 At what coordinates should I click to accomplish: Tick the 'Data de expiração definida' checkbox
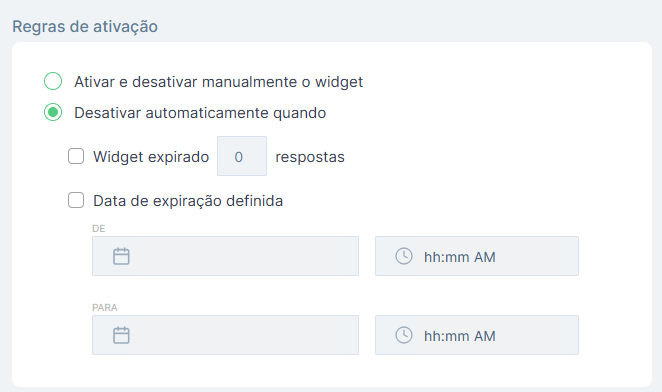[76, 200]
